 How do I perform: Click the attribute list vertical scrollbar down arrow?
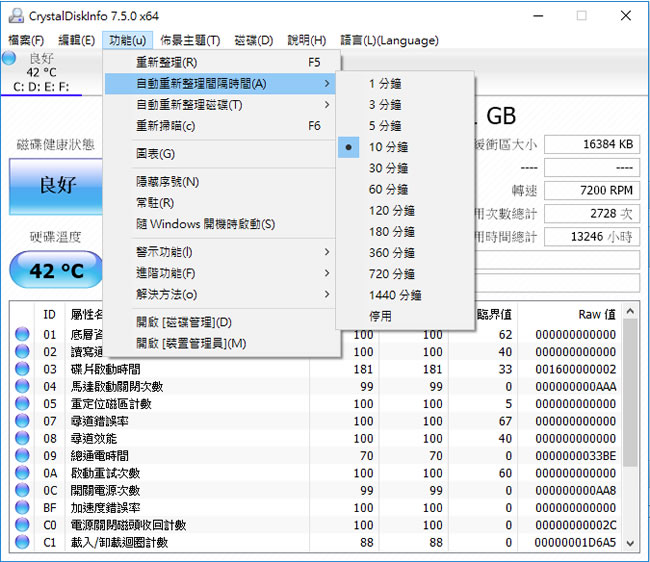tap(631, 543)
